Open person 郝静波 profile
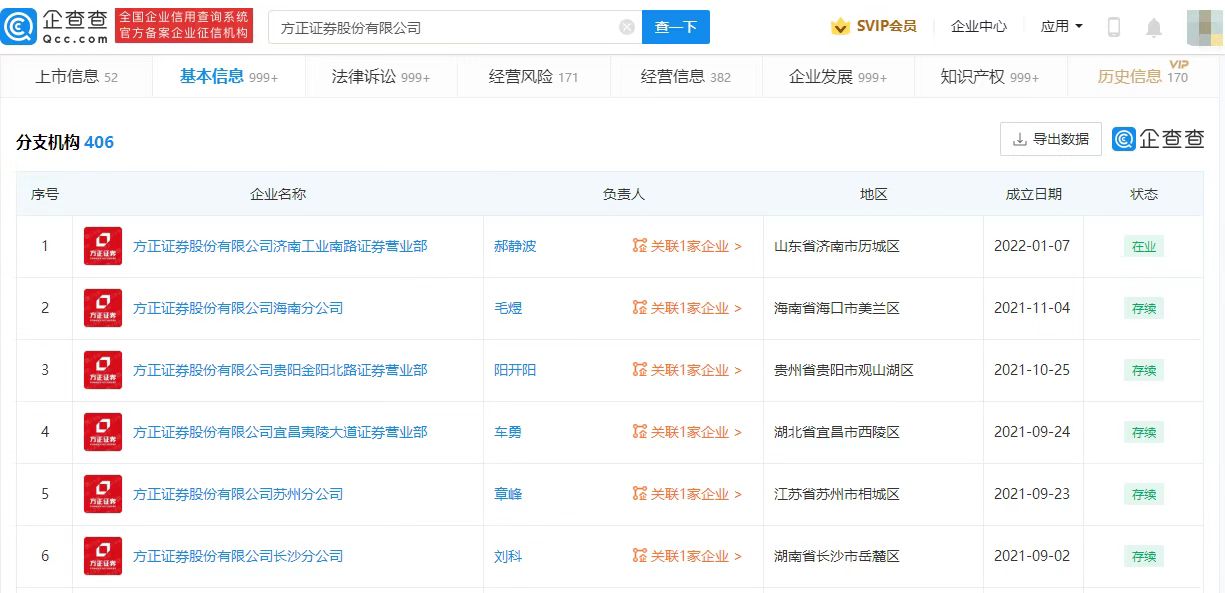Screen dimensions: 1225x593 (515, 246)
